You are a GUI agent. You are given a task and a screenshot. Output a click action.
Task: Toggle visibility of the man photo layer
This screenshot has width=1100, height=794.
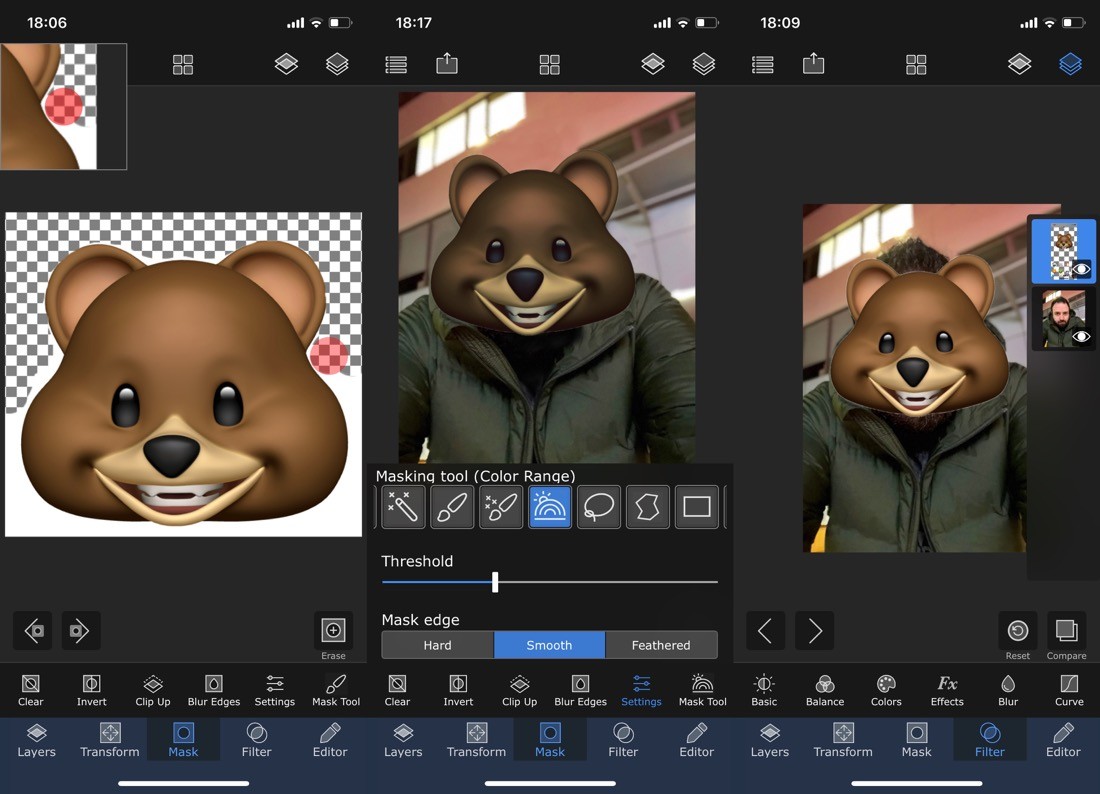[x=1081, y=337]
